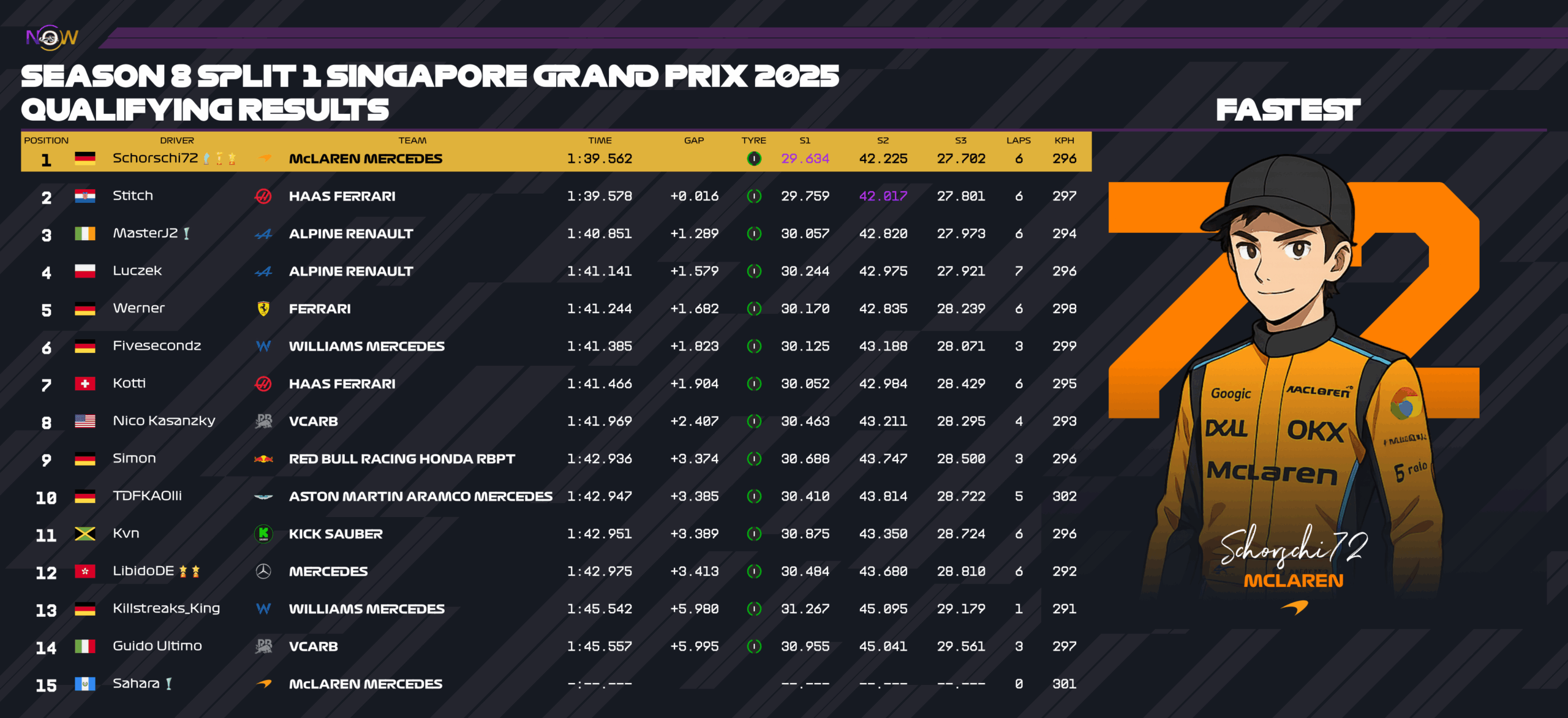Select the TIME column header

pos(600,140)
